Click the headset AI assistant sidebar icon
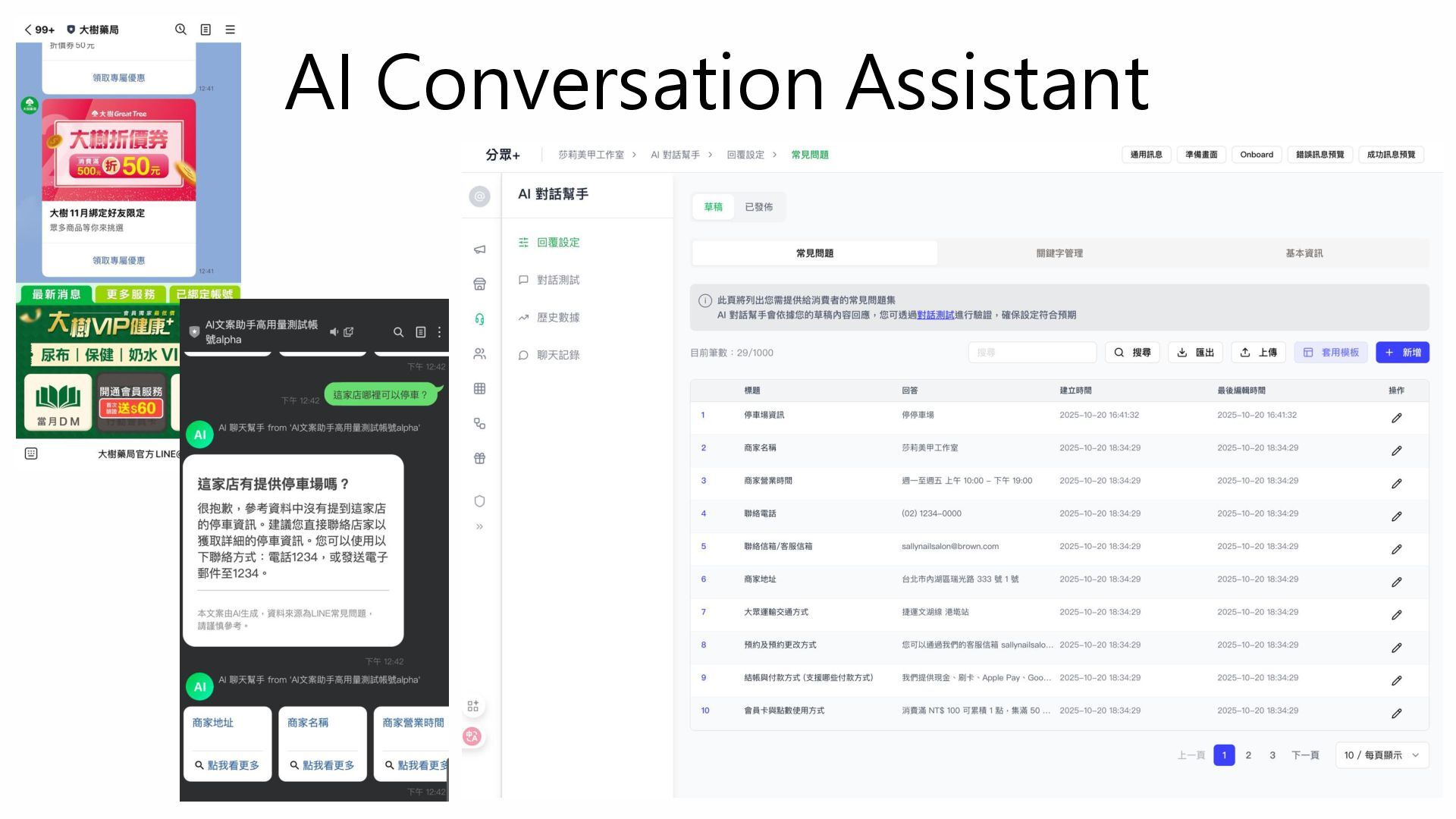This screenshot has height=819, width=1456. (479, 319)
